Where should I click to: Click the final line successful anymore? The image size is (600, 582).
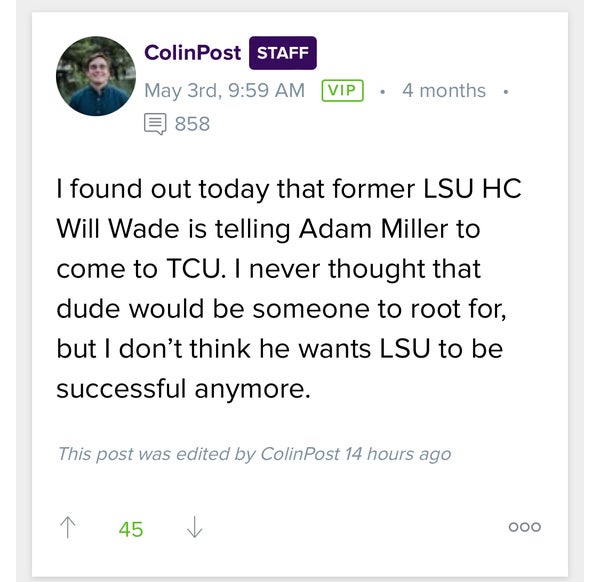pyautogui.click(x=183, y=390)
